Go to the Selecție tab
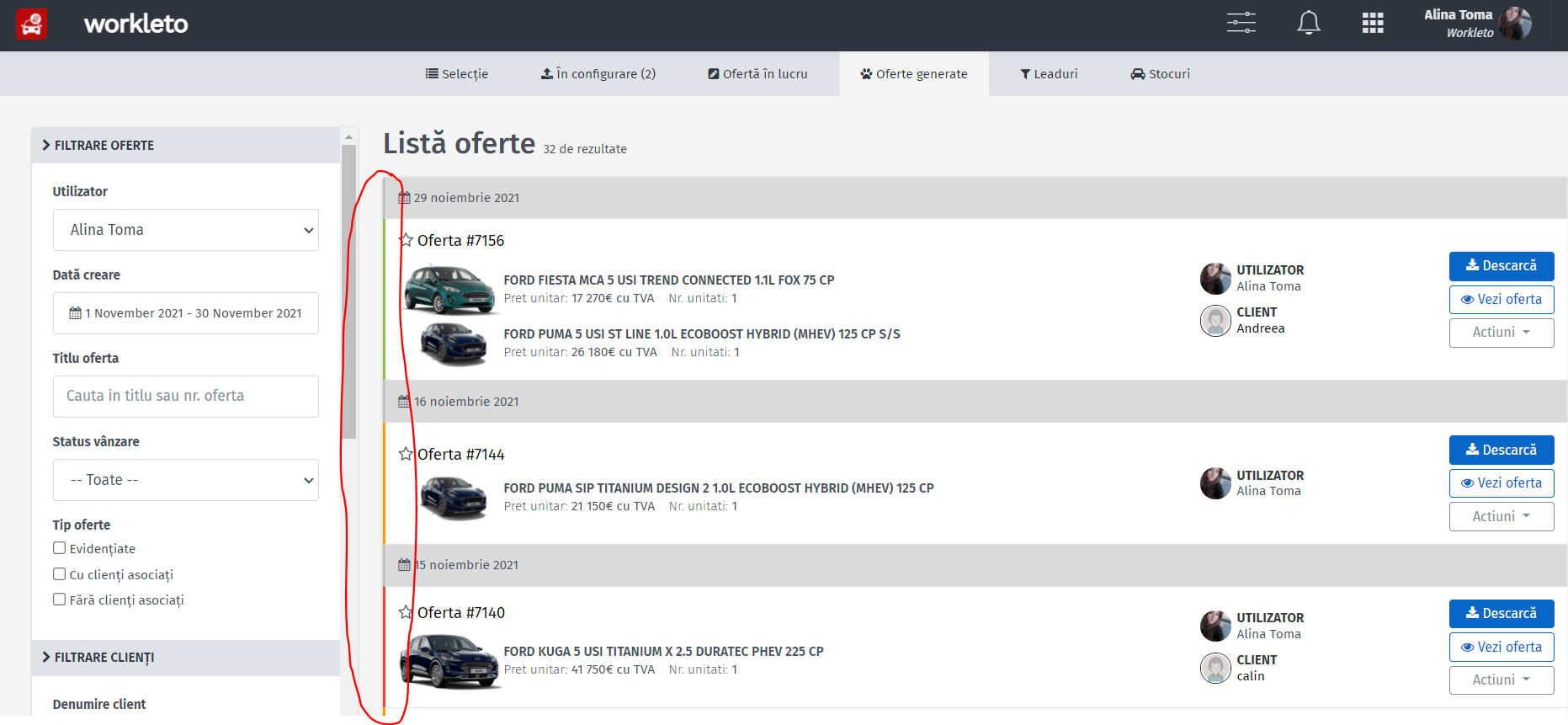This screenshot has width=1568, height=725. (457, 74)
